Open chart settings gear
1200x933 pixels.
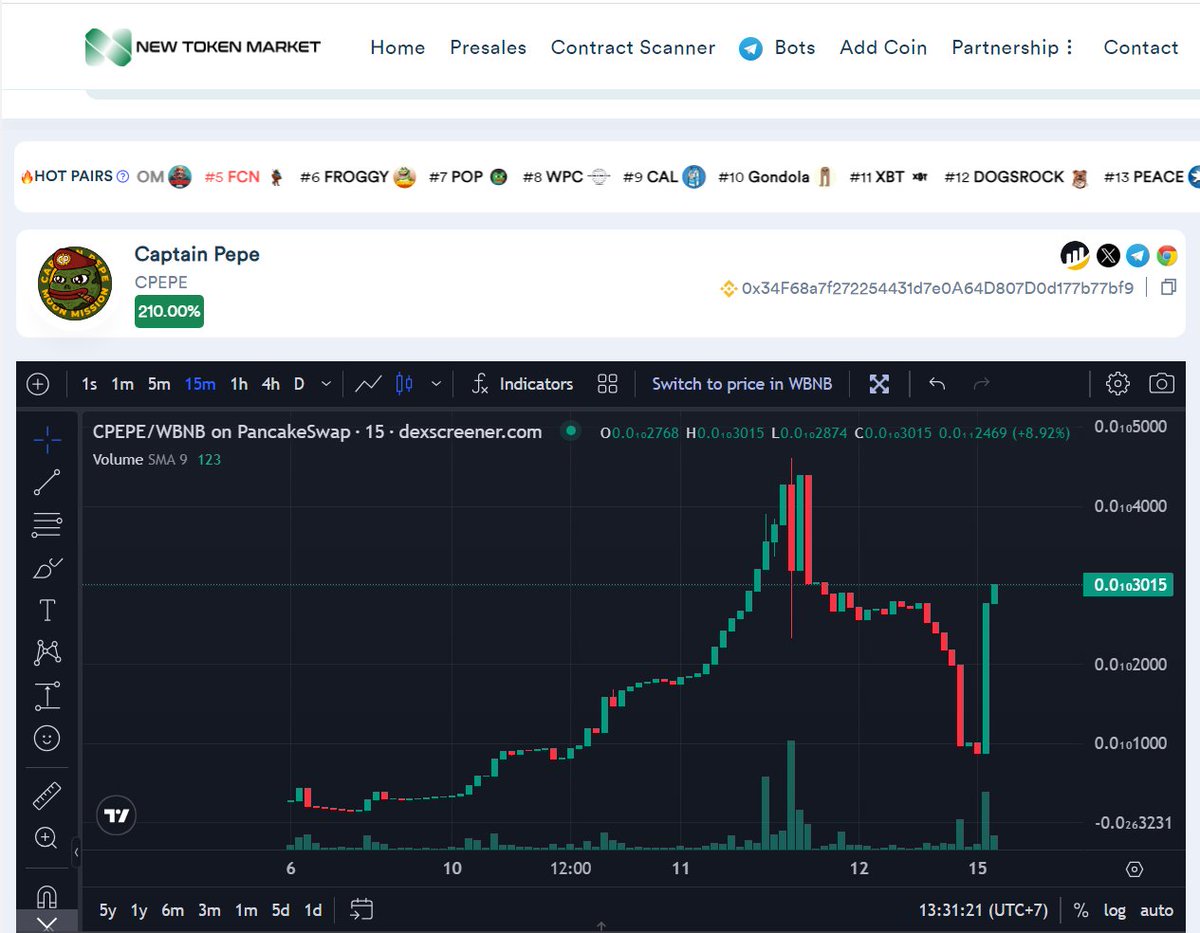(x=1117, y=384)
